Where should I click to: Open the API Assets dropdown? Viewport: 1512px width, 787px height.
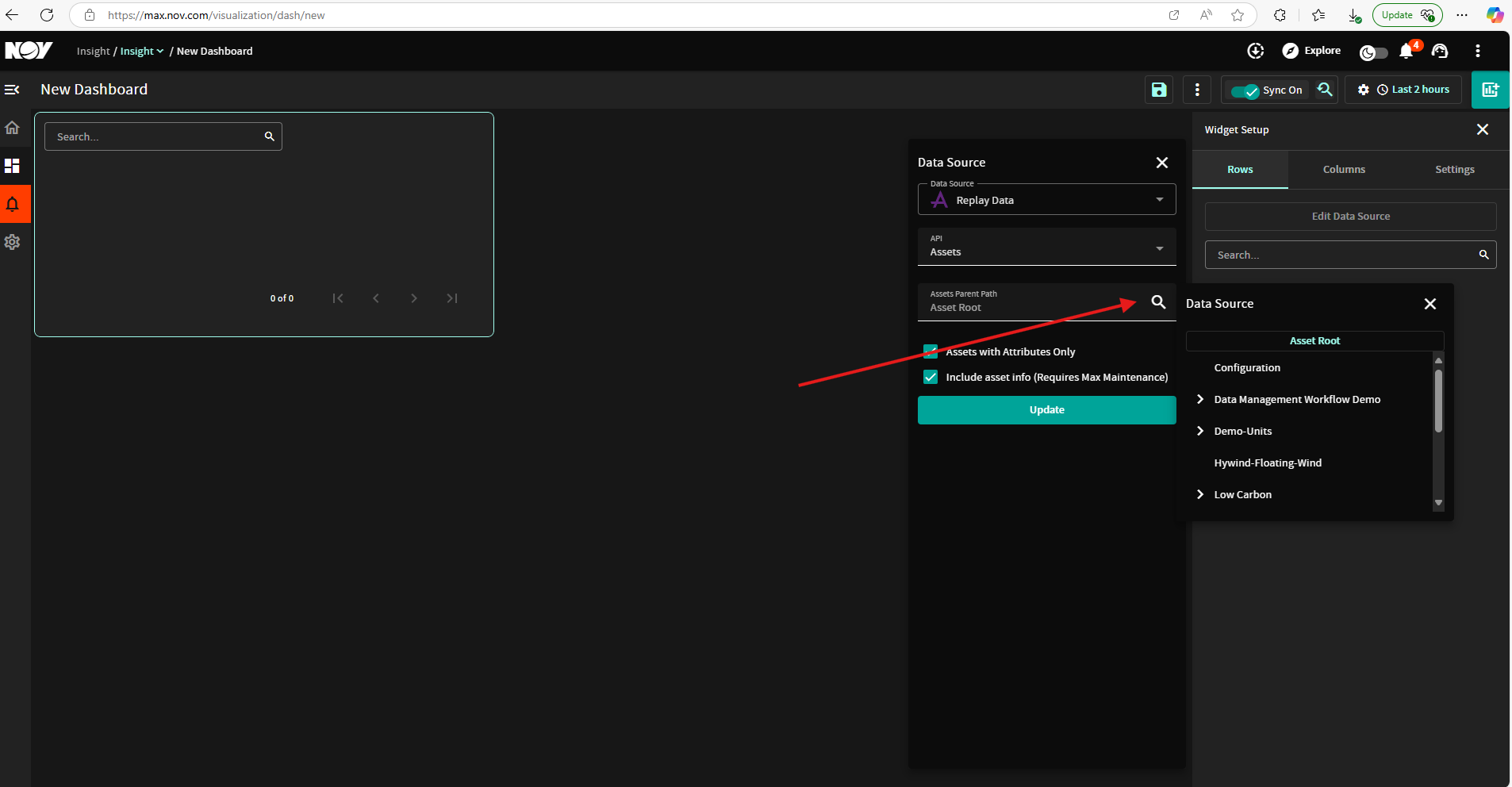[1046, 247]
